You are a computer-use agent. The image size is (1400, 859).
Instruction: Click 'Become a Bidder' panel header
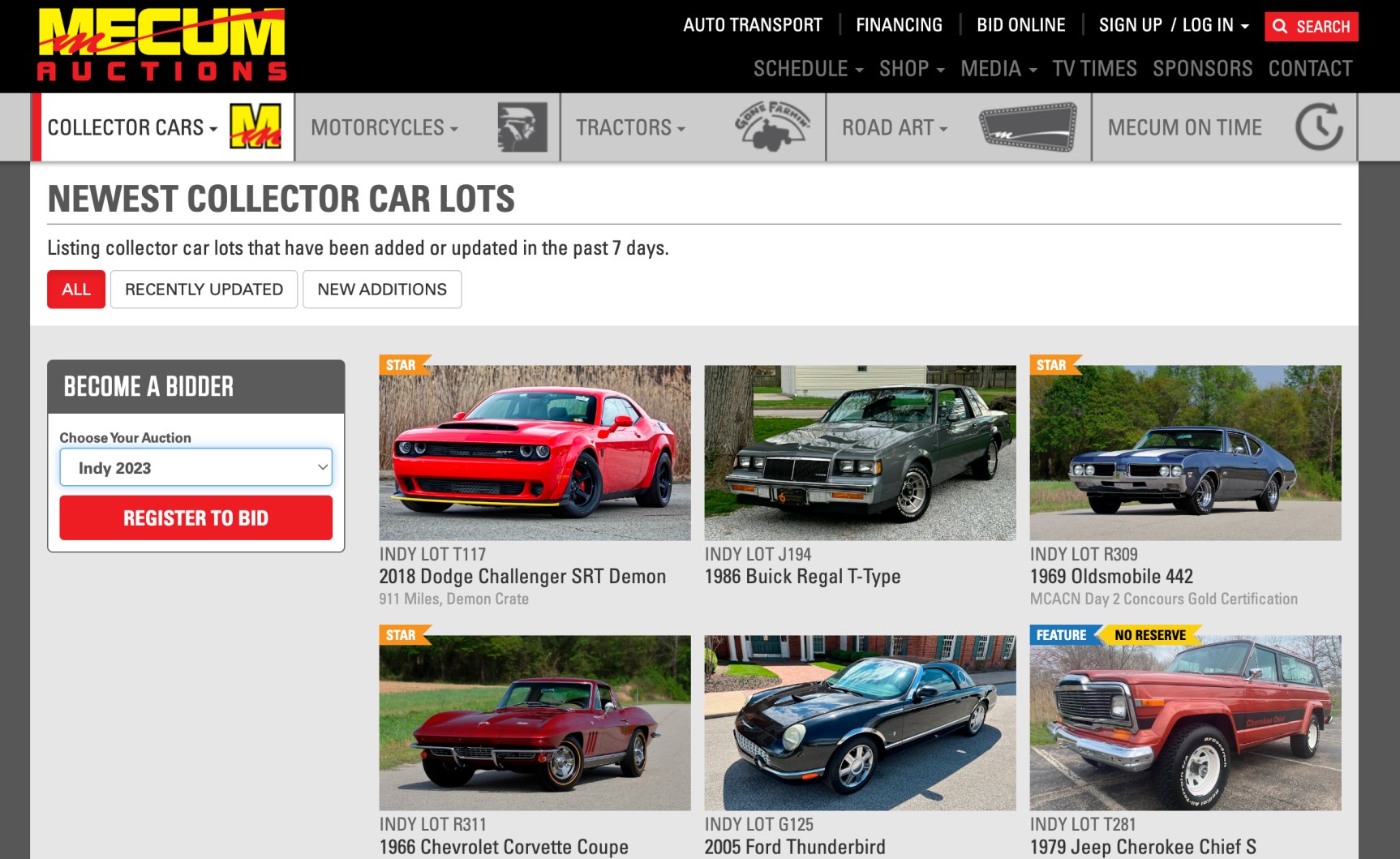coord(195,386)
